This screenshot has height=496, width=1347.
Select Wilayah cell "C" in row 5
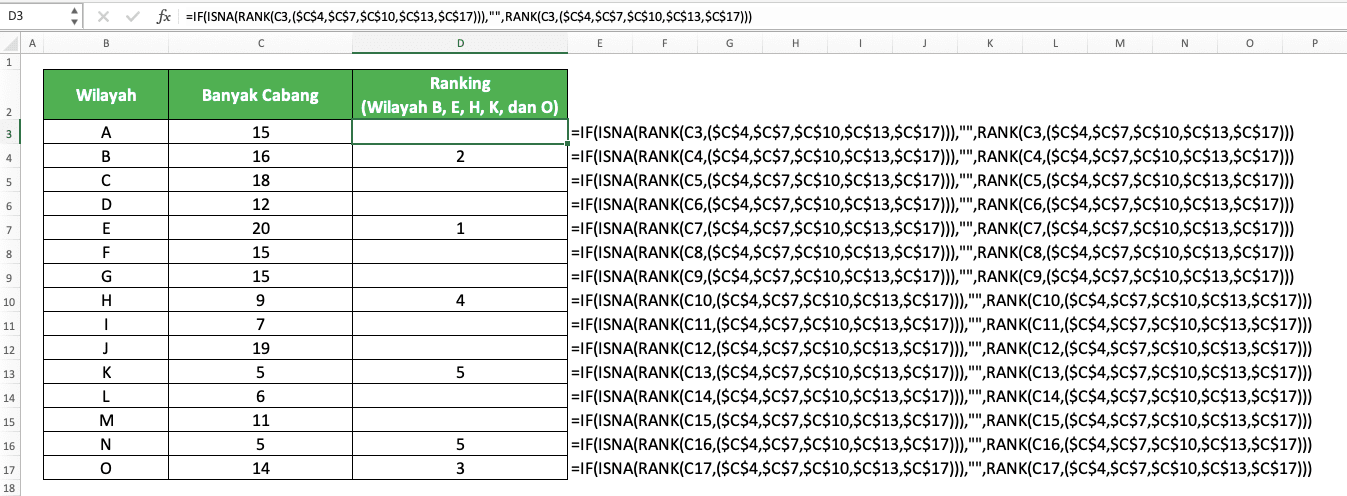(106, 181)
